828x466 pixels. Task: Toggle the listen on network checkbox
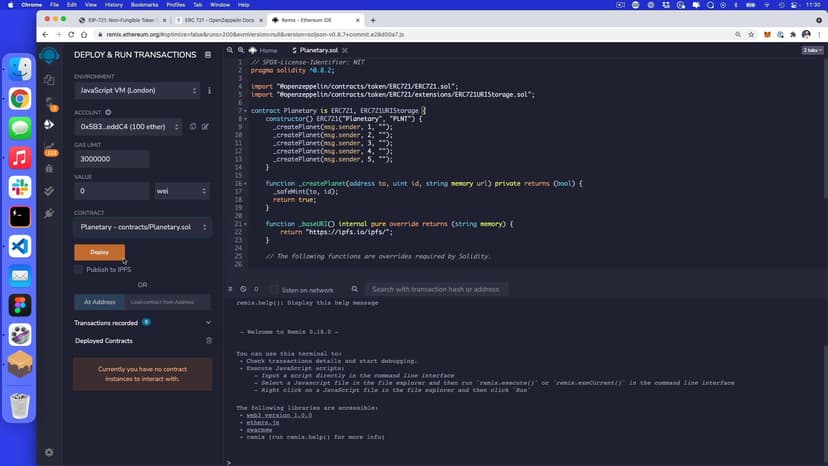click(275, 289)
